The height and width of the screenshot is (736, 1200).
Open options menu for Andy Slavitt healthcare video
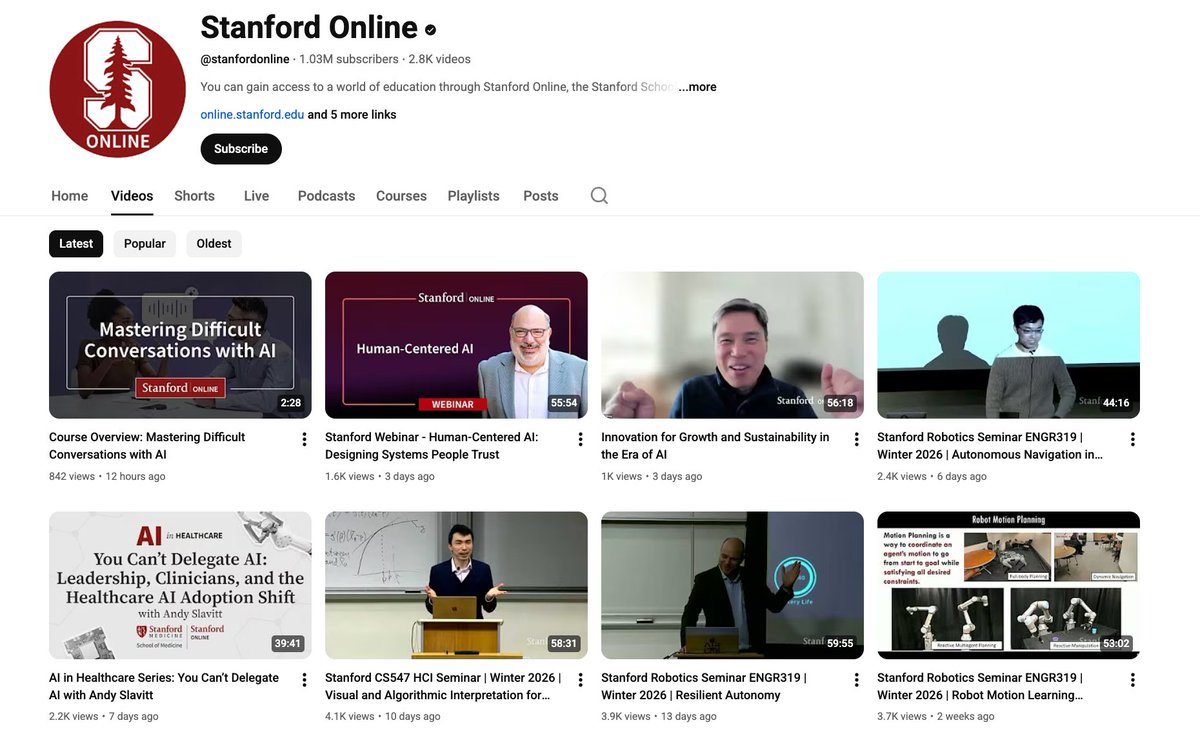(x=304, y=679)
